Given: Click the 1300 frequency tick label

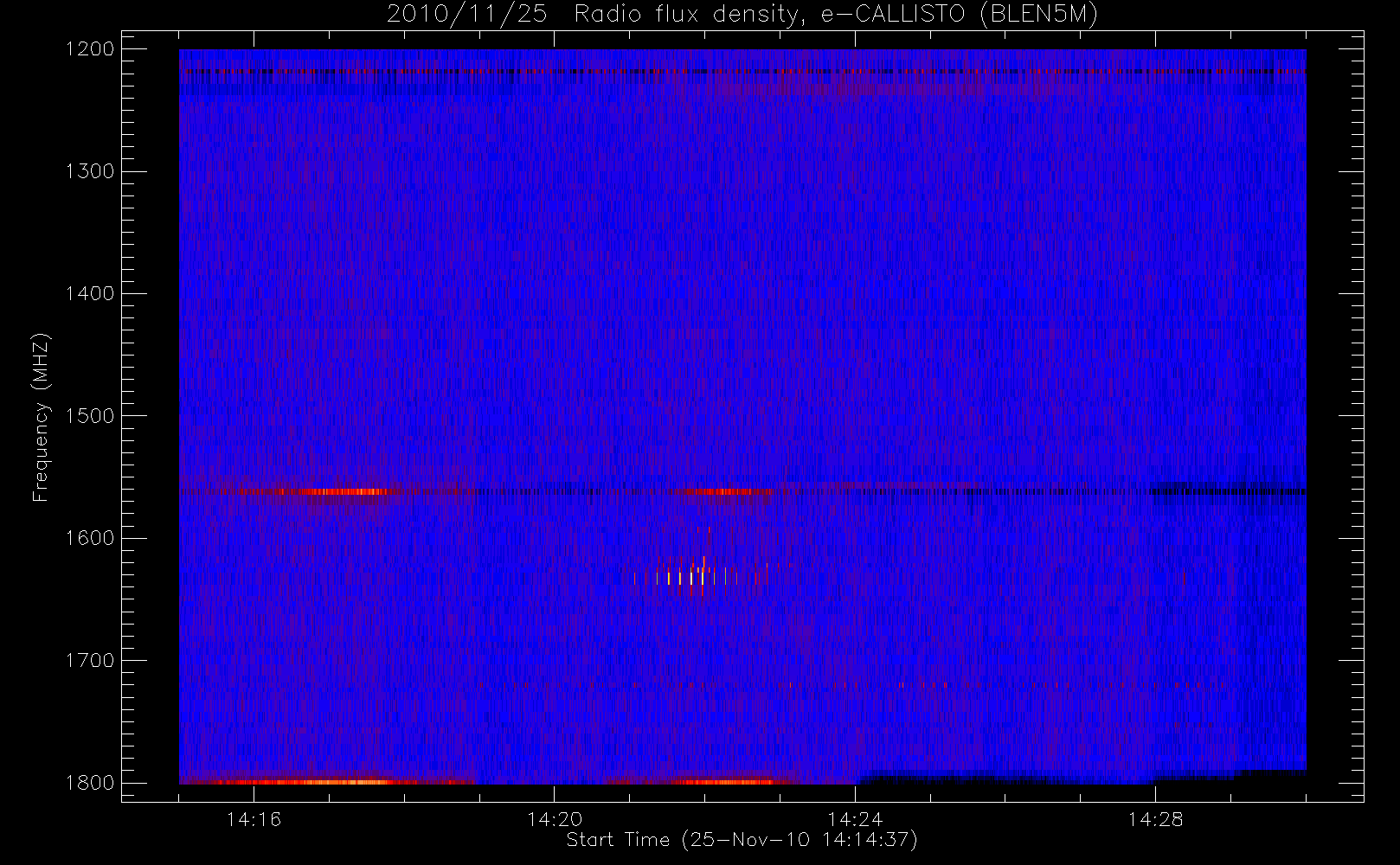Looking at the screenshot, I should [x=90, y=170].
